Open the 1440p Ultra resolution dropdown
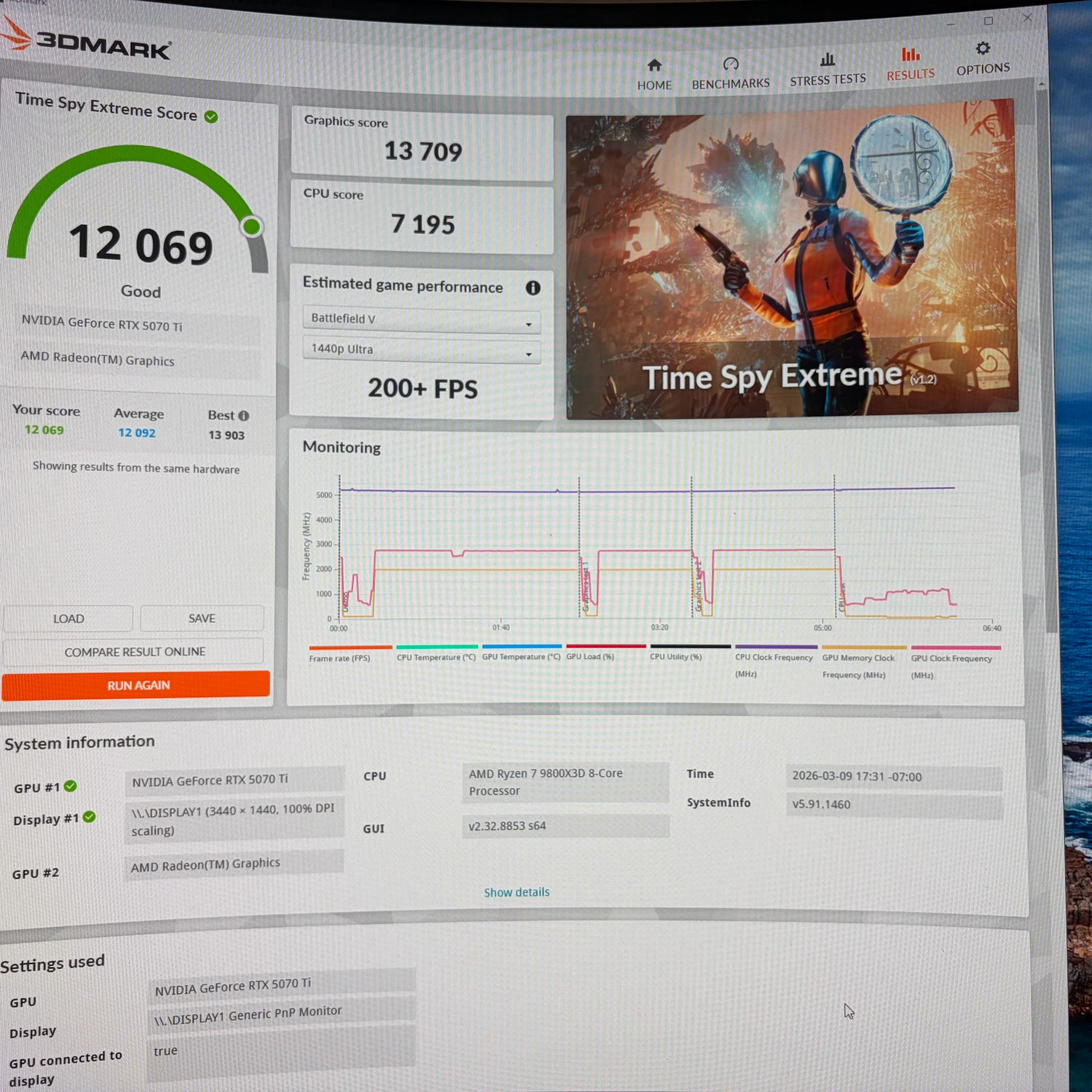1092x1092 pixels. [422, 350]
